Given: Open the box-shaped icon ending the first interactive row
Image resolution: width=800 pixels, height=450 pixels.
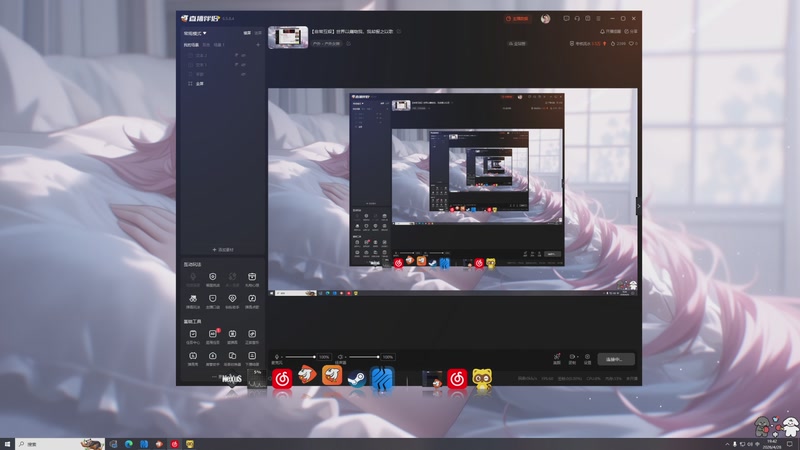Looking at the screenshot, I should [252, 279].
